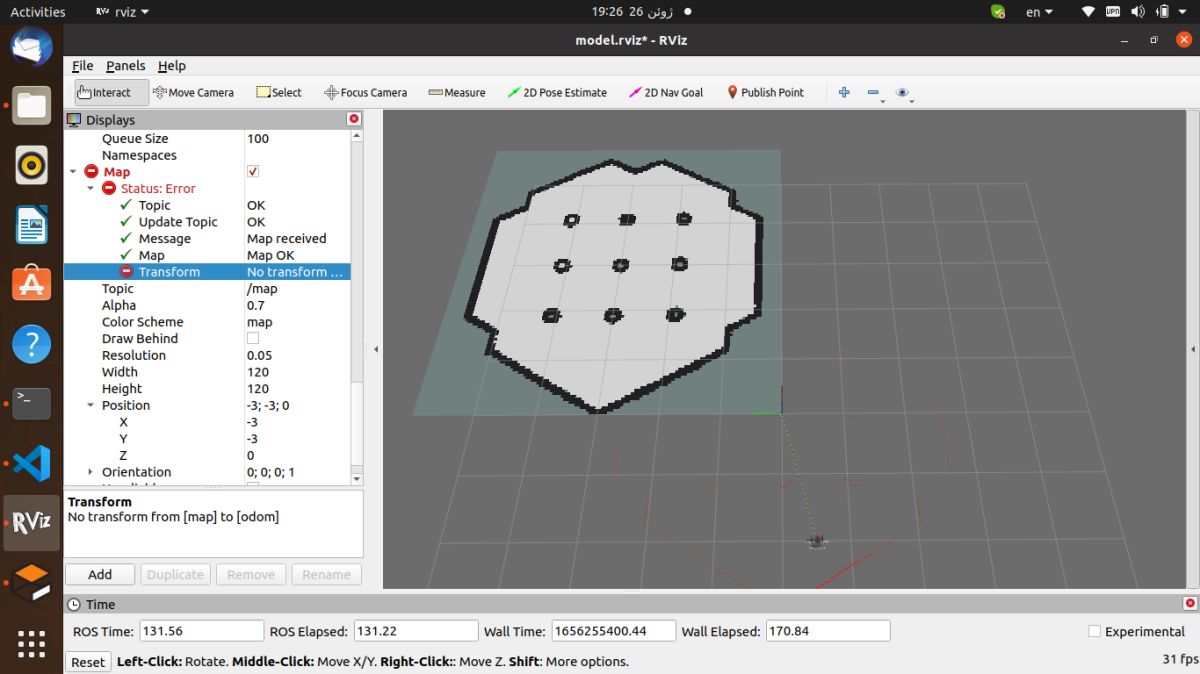Click the Wall Elapsed field
The height and width of the screenshot is (674, 1200).
coord(827,631)
